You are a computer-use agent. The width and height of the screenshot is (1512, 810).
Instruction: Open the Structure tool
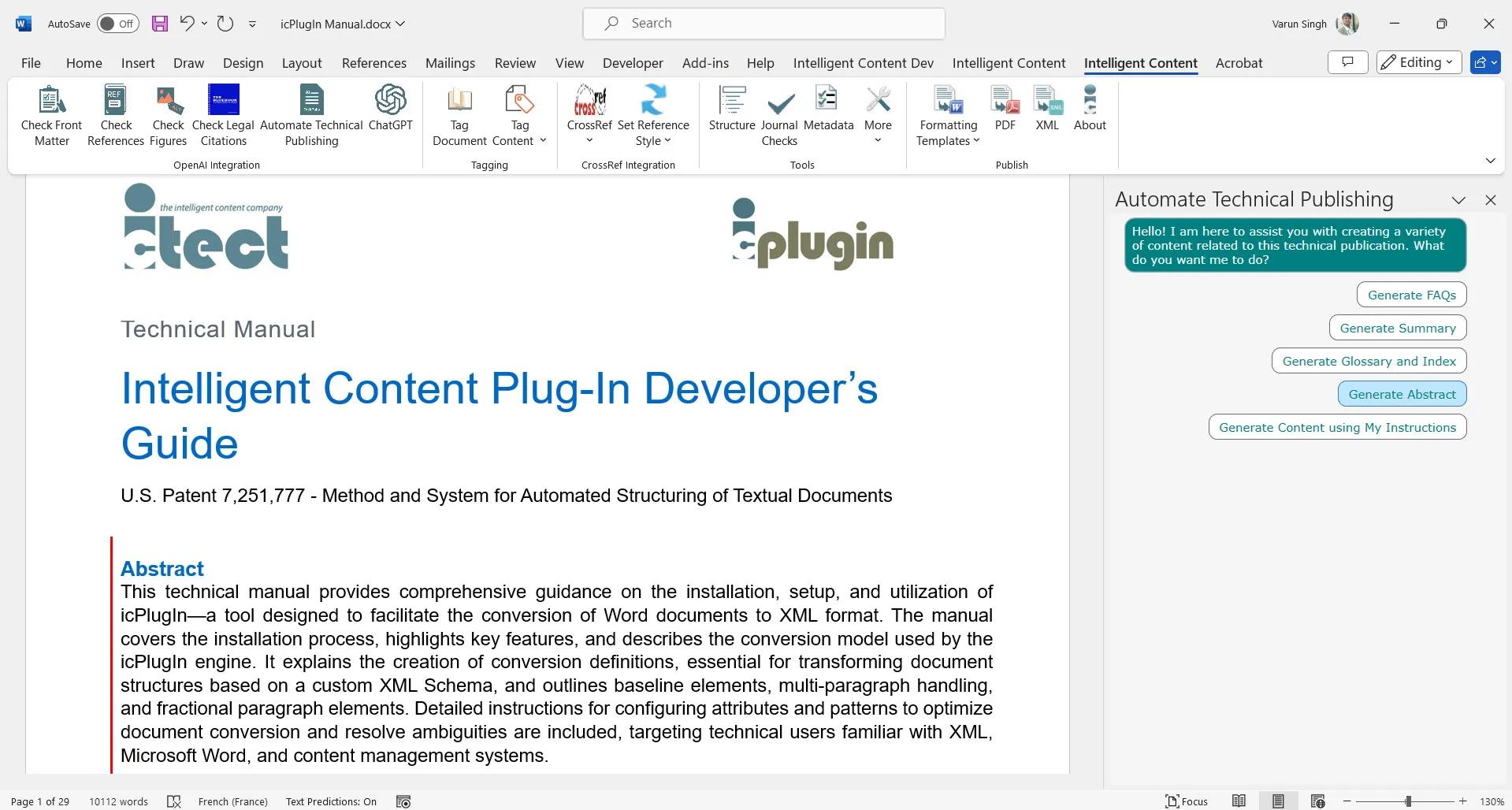coord(732,108)
